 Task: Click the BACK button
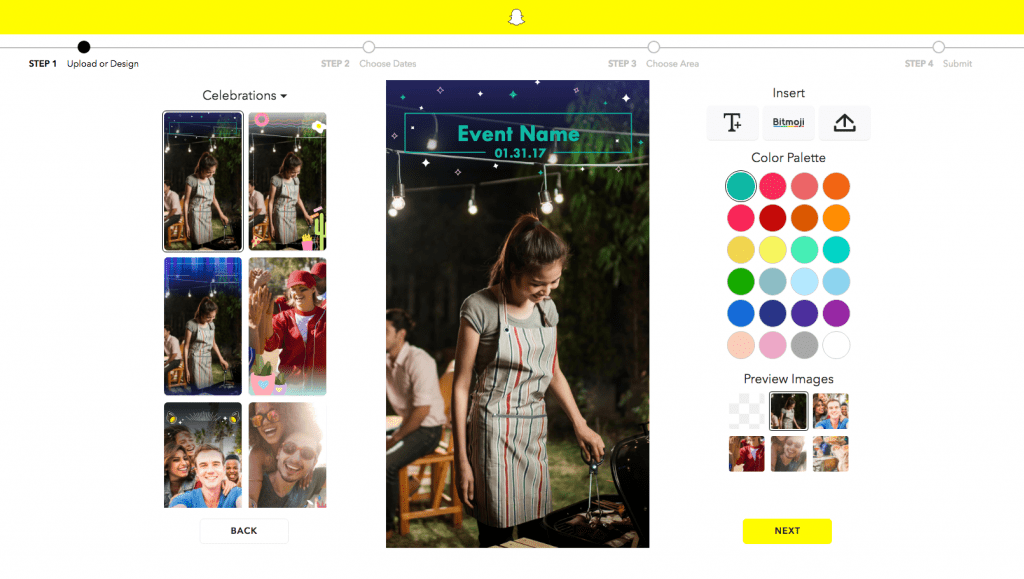[244, 531]
